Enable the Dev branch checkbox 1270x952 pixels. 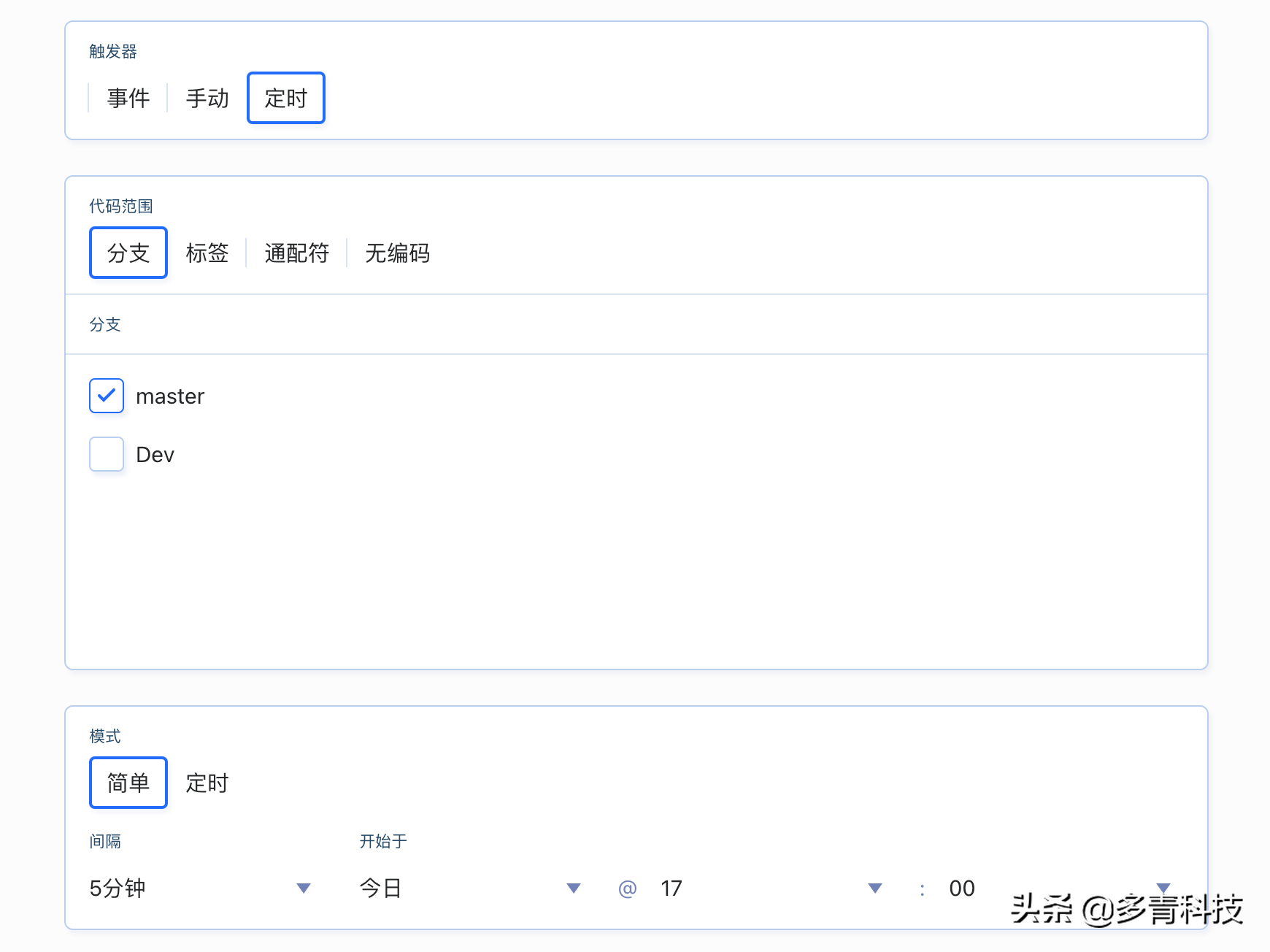[x=106, y=453]
